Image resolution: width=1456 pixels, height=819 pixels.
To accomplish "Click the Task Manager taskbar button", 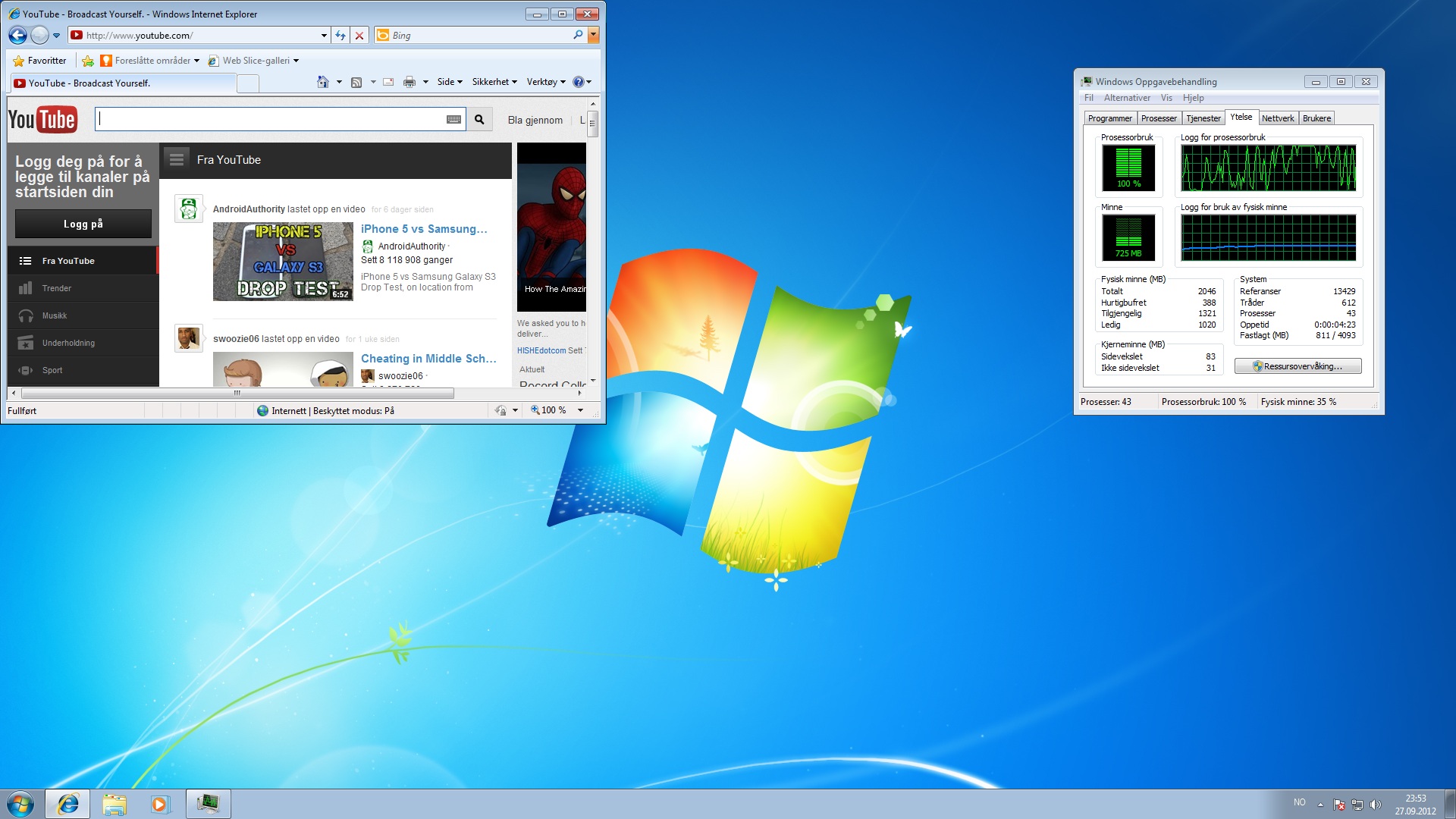I will 208,804.
